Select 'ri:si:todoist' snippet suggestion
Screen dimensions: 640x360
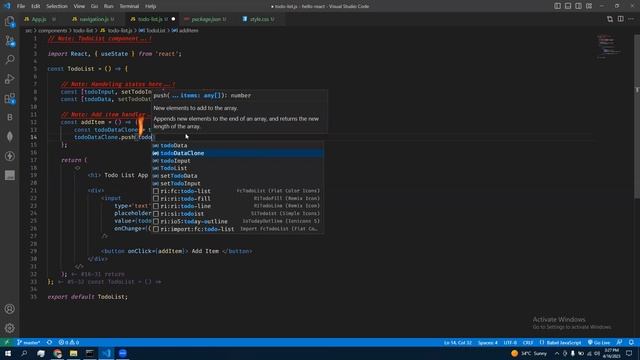point(238,214)
